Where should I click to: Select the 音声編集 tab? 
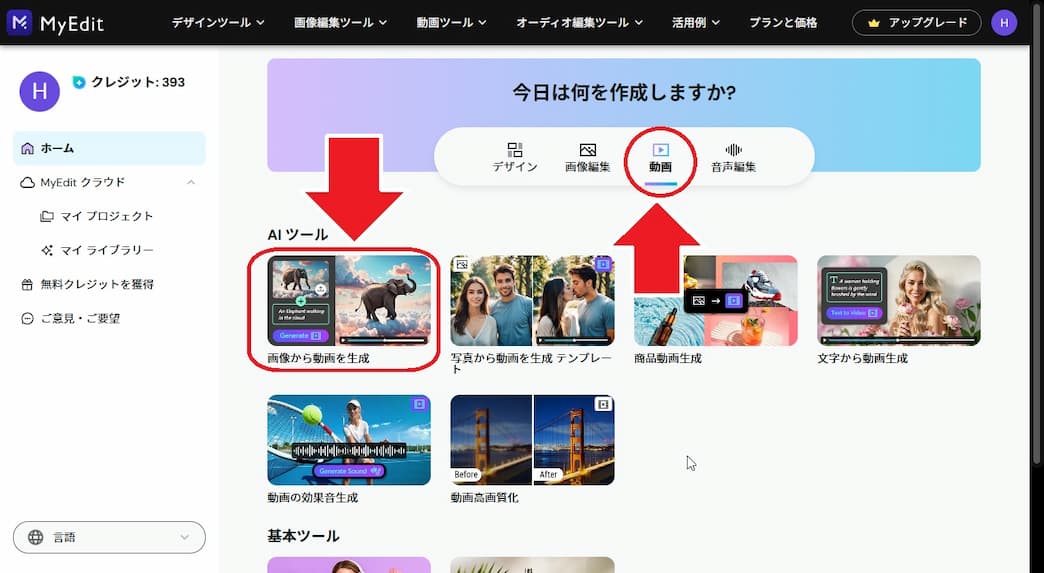[x=733, y=158]
